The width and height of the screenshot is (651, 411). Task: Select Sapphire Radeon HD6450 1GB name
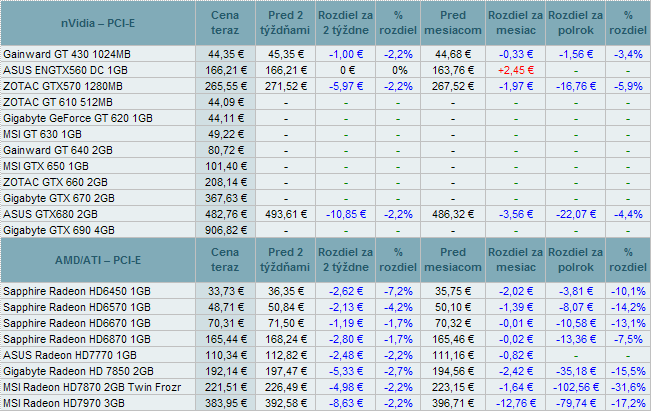click(x=77, y=291)
